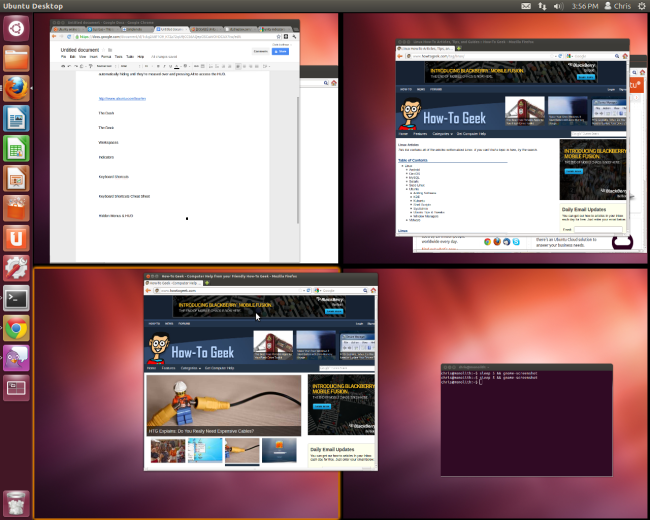Open search engine dropdown in Computer Help Firefox window
Viewport: 650px width, 520px height.
318,291
